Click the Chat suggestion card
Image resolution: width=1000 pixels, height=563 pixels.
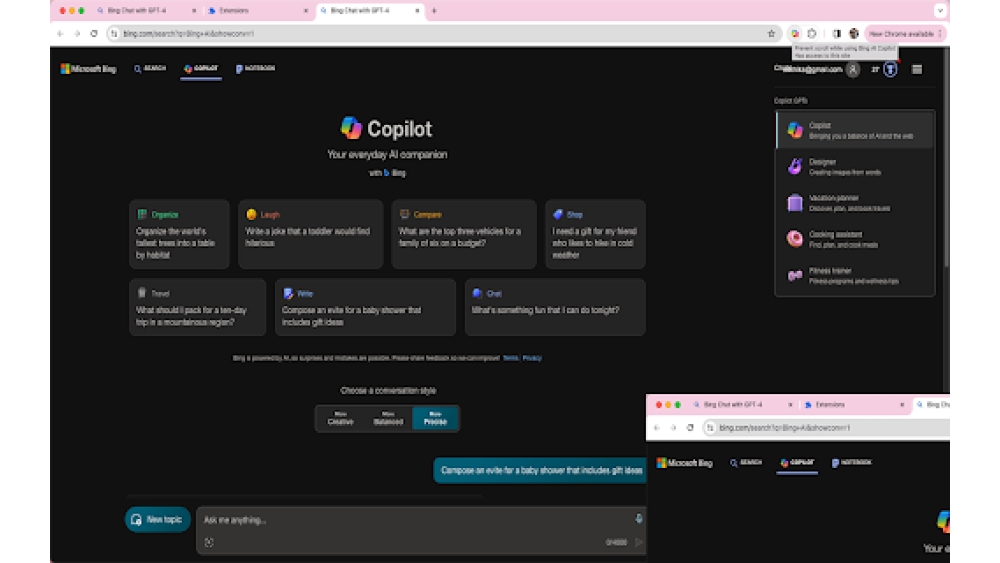(555, 307)
